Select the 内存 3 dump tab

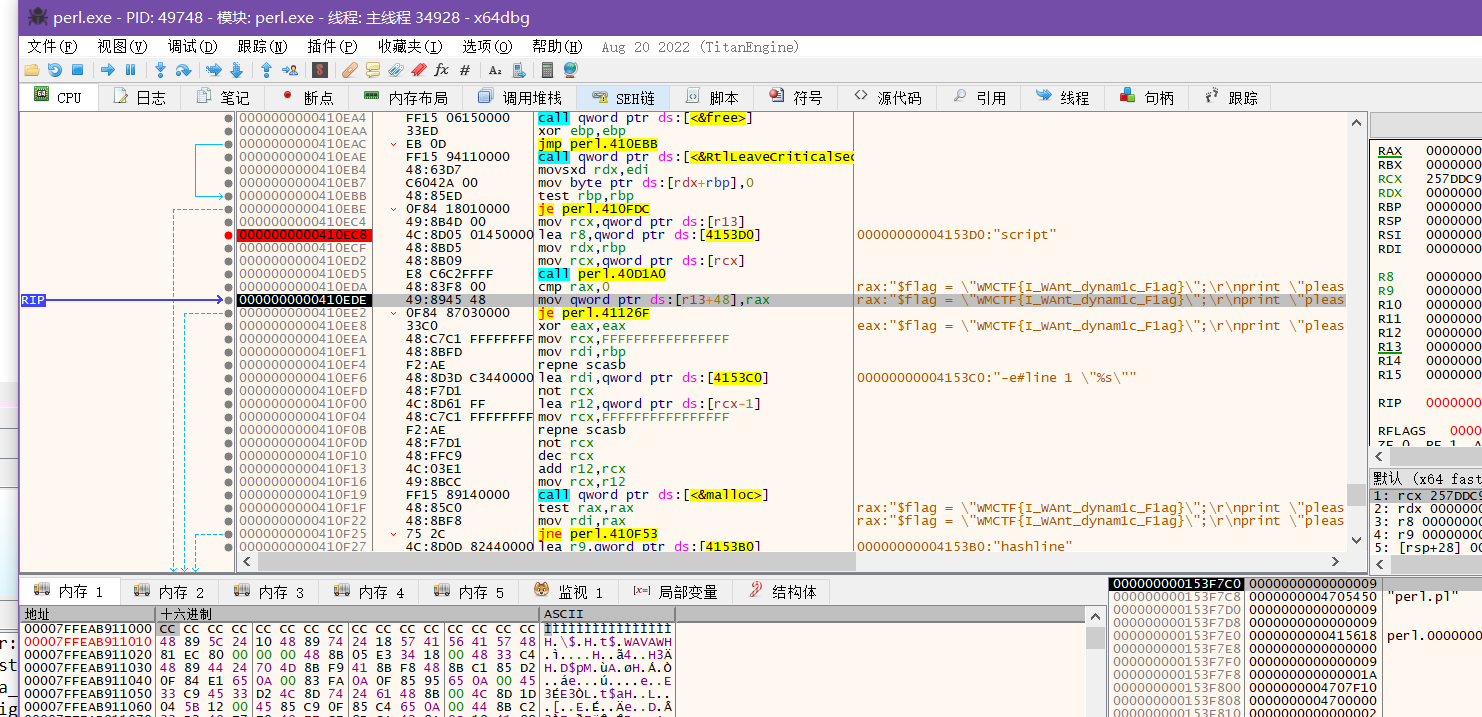(270, 592)
